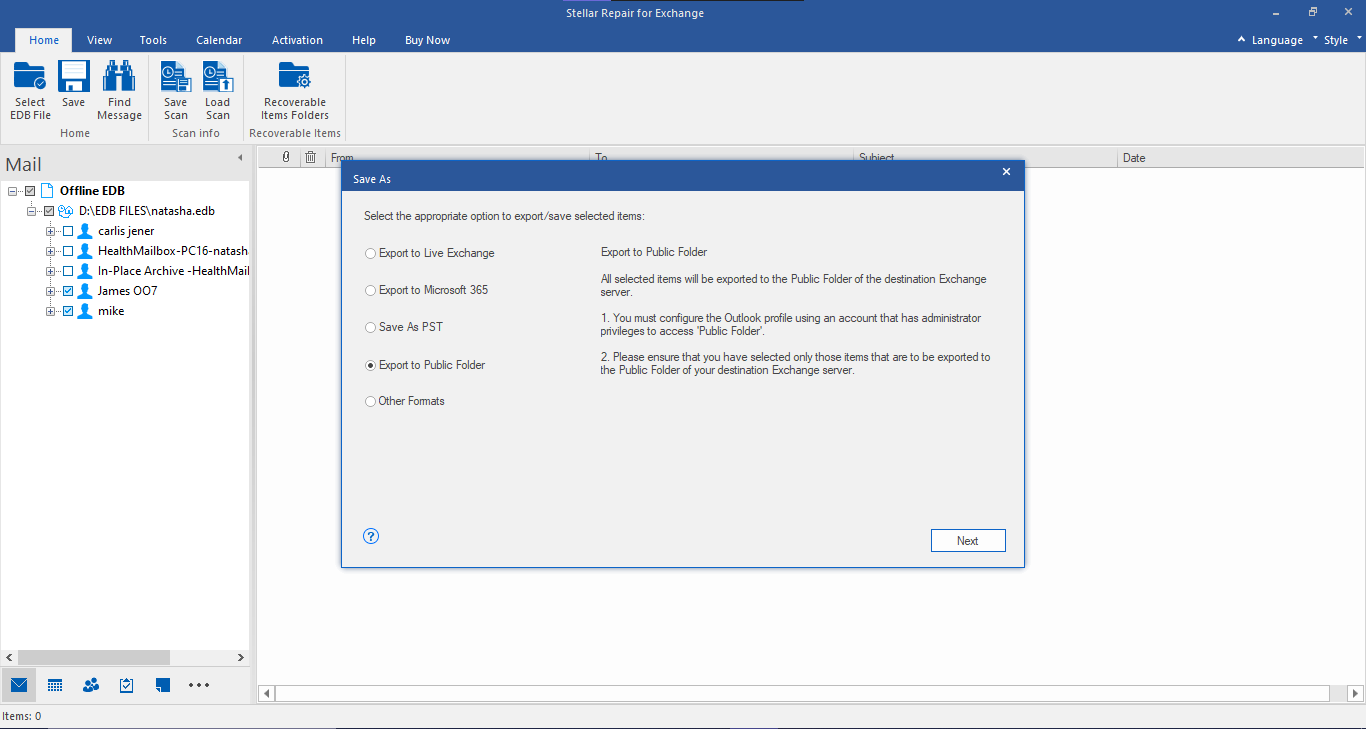Screen dimensions: 1366x729
Task: Click the James OO7 mailbox user icon
Action: click(x=85, y=291)
